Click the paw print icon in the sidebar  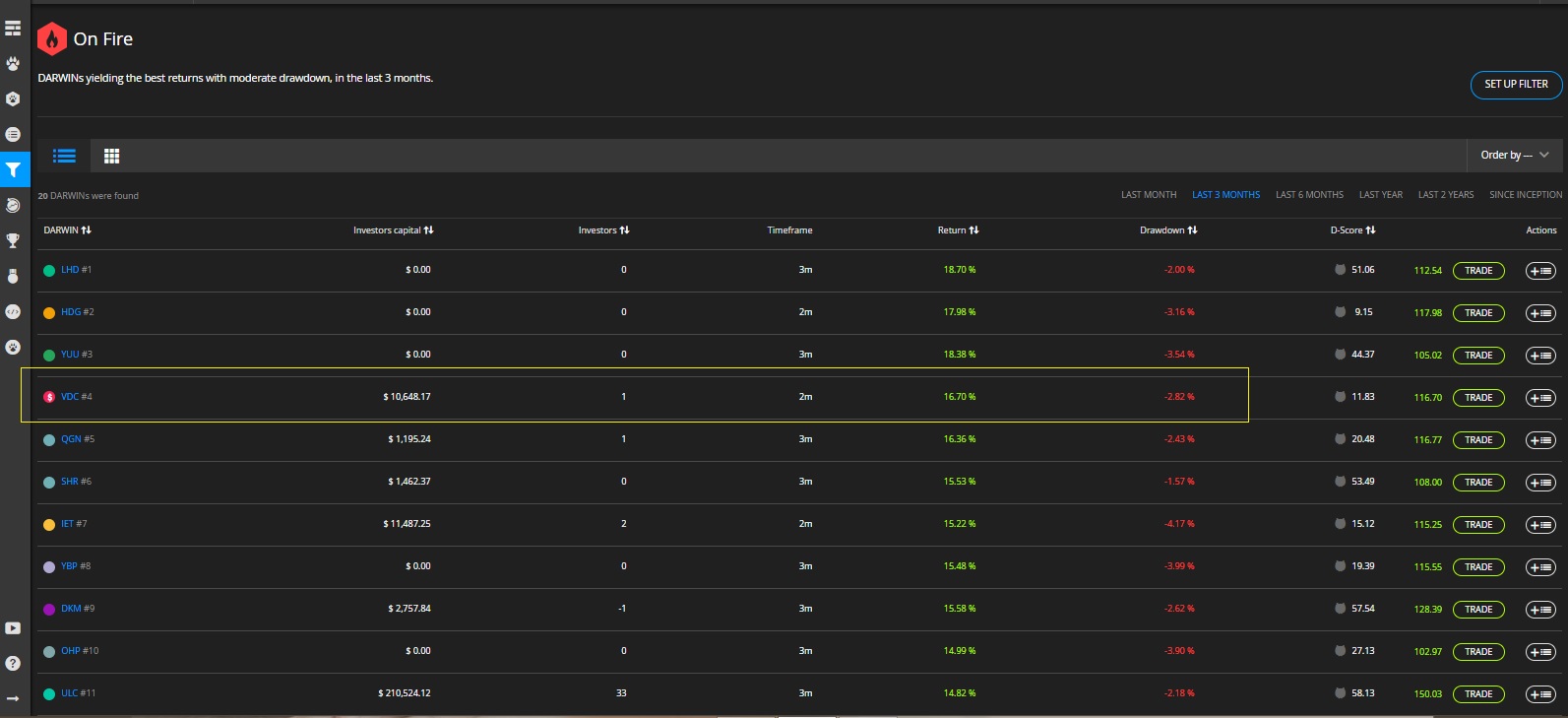tap(13, 63)
